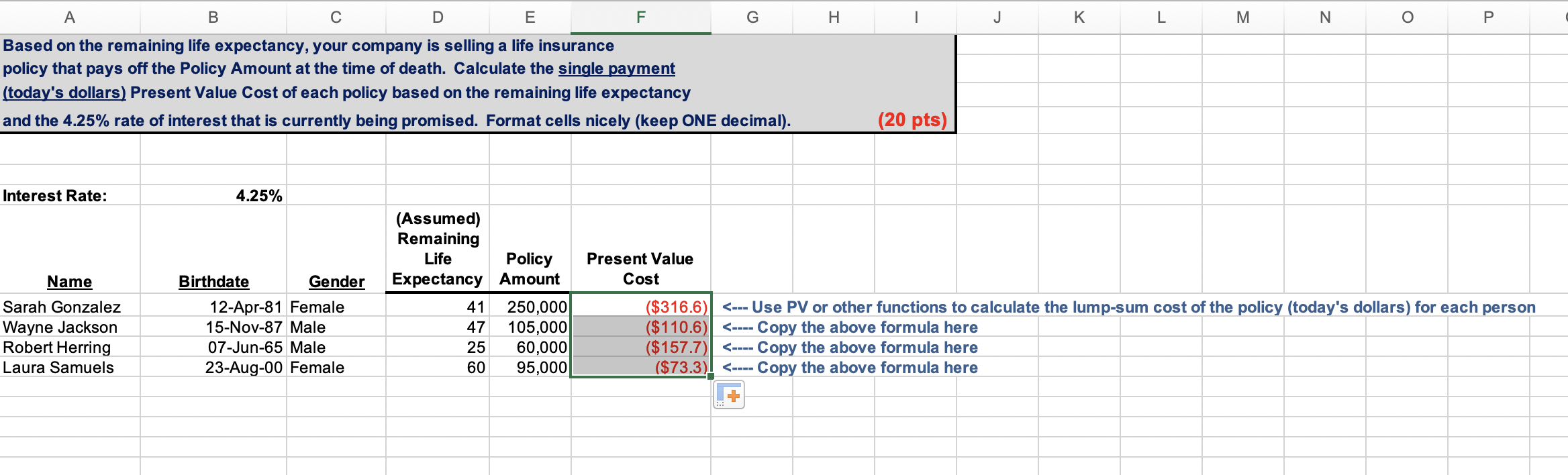Select the ($316.6) present value cell
Image resolution: width=1568 pixels, height=475 pixels.
[x=641, y=307]
